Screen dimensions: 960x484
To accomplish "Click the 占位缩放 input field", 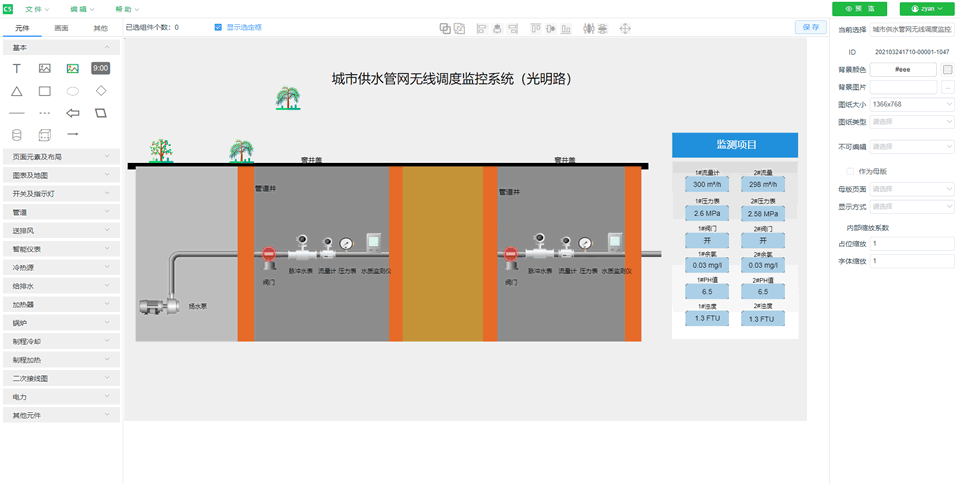I will coord(912,244).
